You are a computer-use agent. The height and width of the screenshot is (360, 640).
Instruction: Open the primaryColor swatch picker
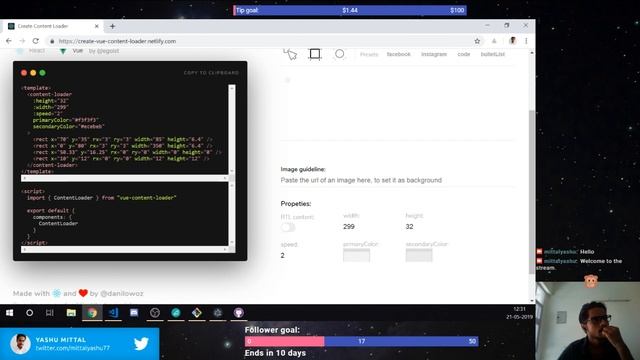(x=356, y=255)
